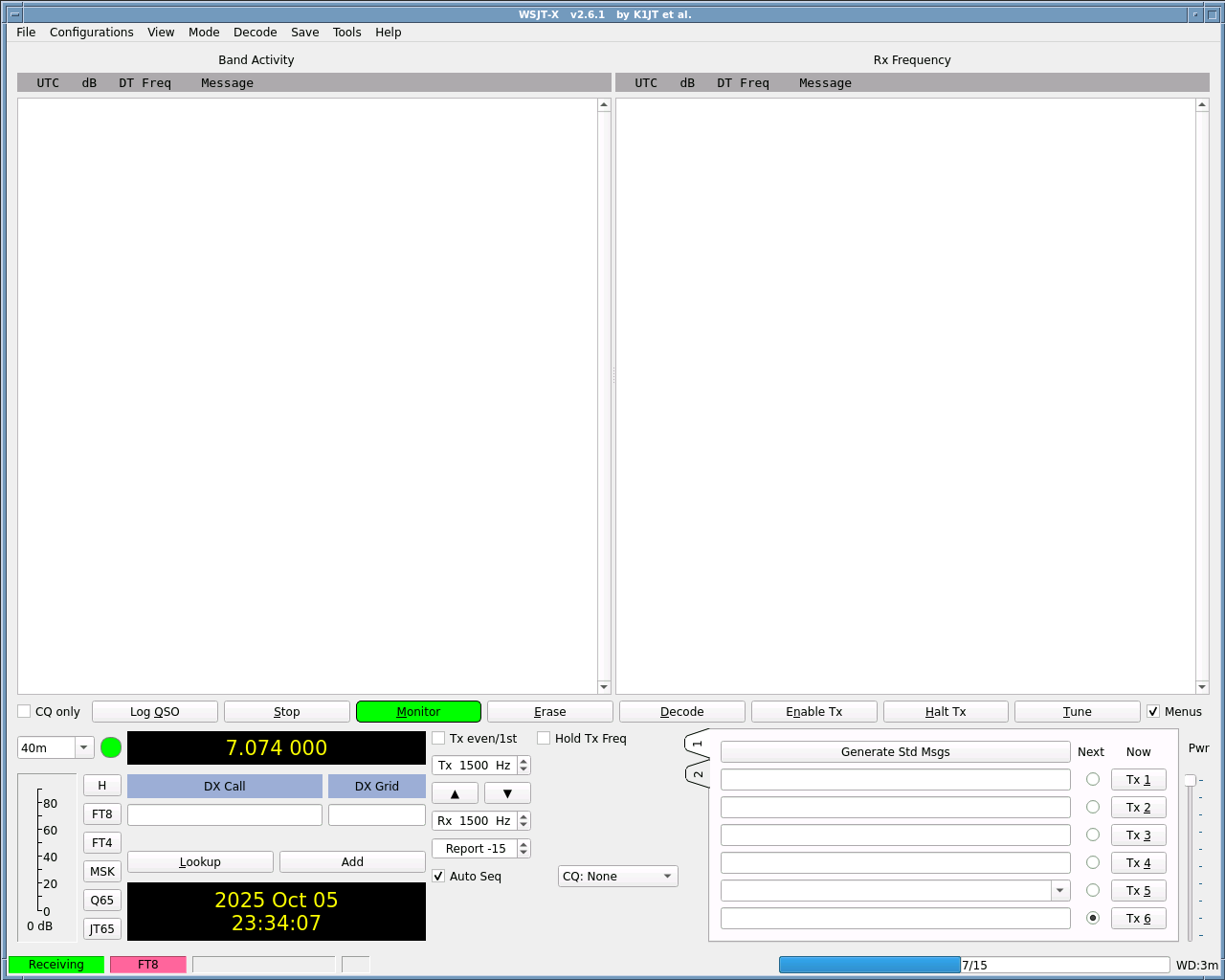Screen dimensions: 1225x980
Task: Switch to FT8 mode
Action: (x=101, y=813)
